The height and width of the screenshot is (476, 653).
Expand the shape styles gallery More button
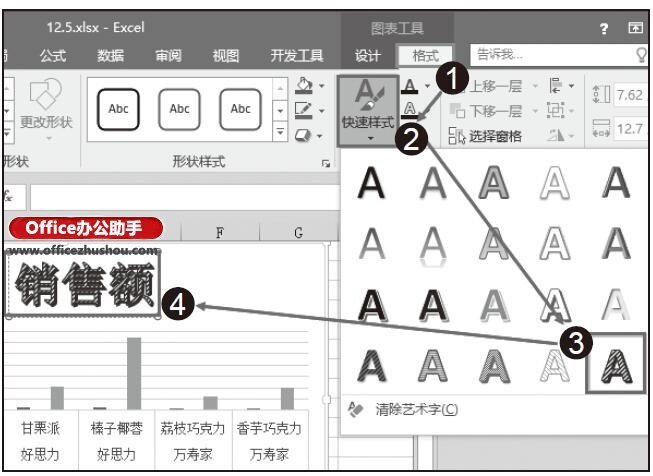point(280,132)
